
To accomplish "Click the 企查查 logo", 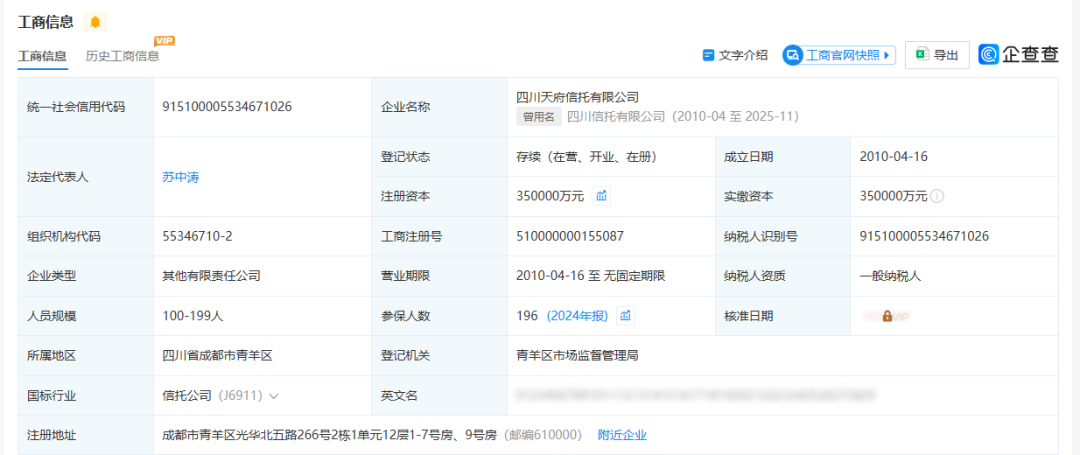I will coord(1019,55).
